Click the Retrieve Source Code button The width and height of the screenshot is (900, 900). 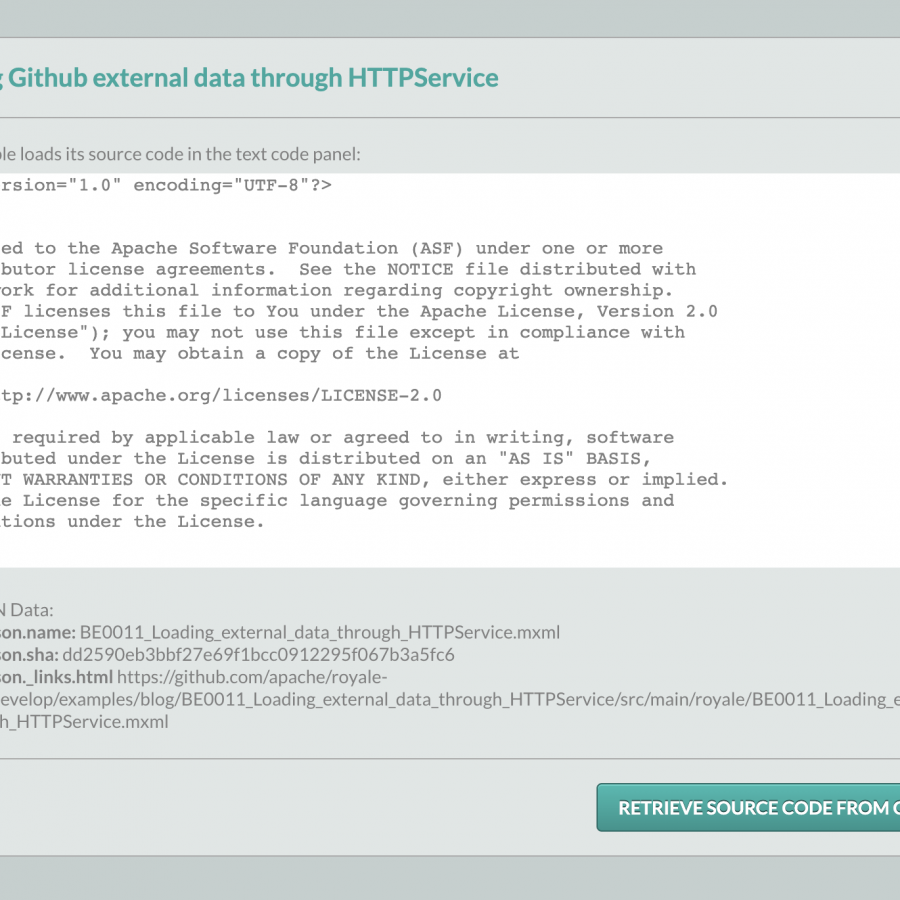pyautogui.click(x=750, y=808)
